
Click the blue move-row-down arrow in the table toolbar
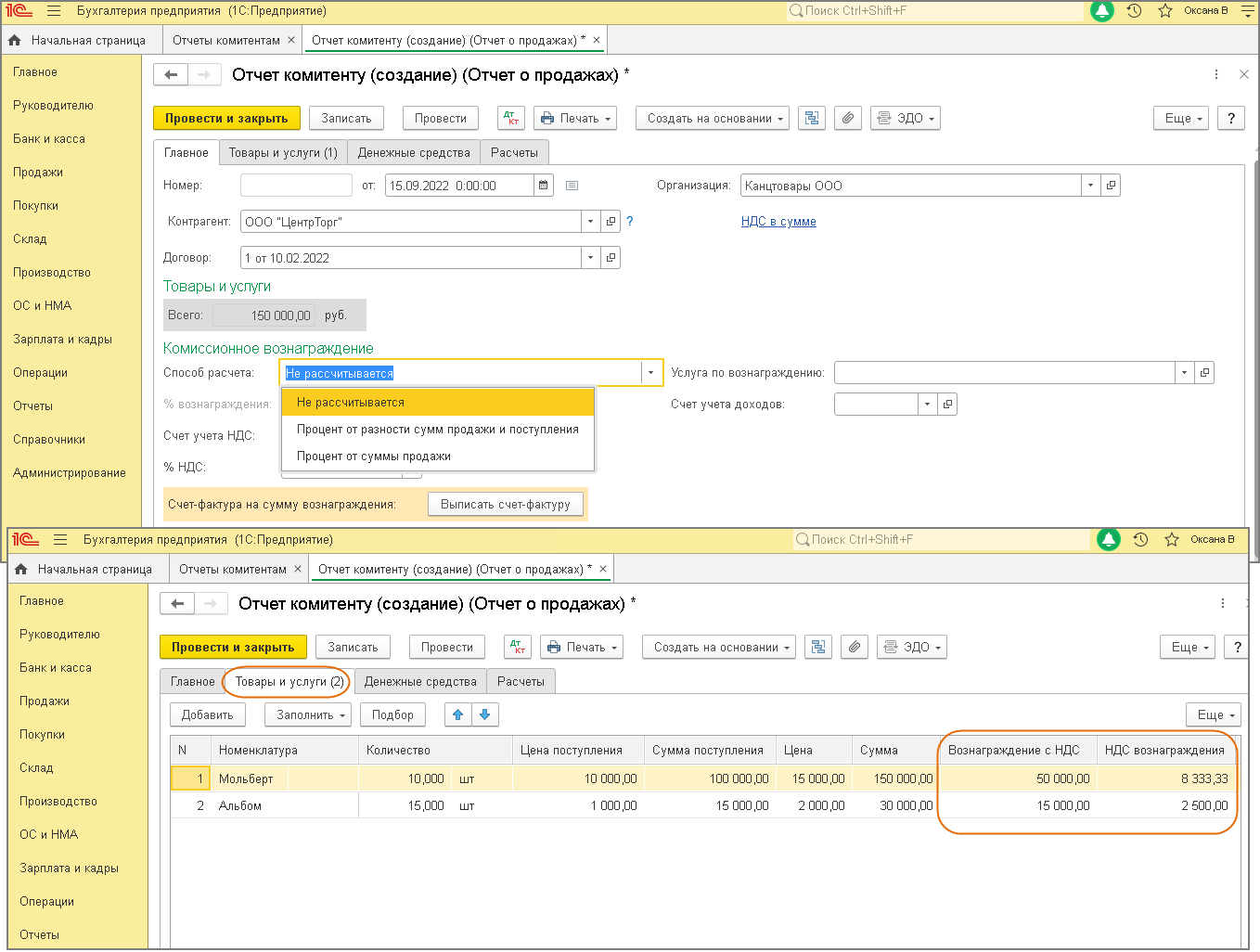(485, 714)
